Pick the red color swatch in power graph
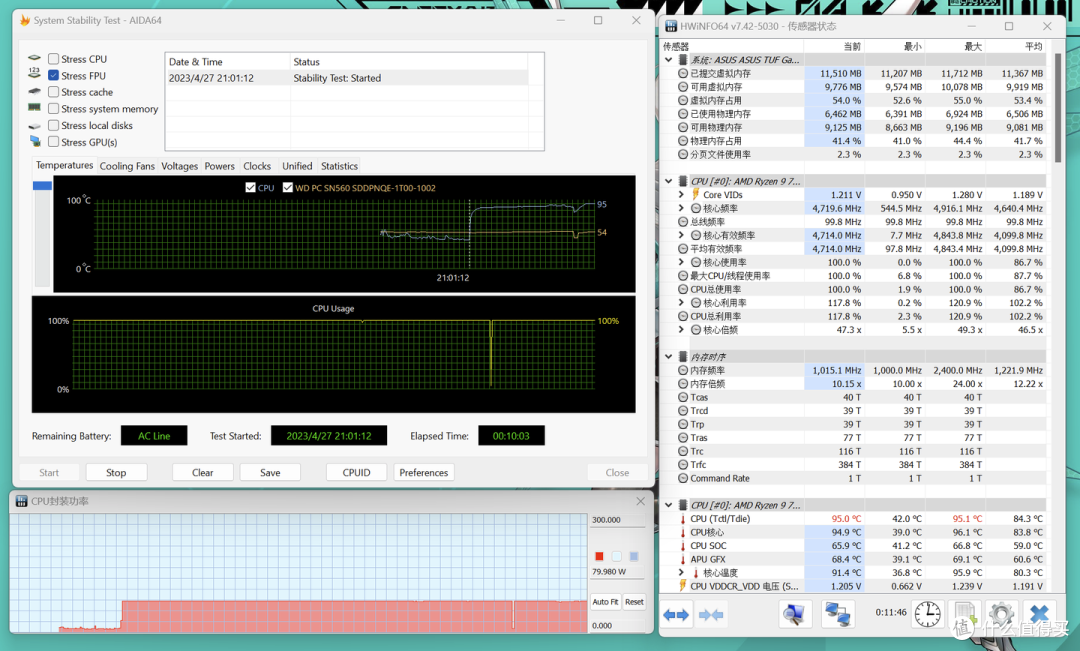The width and height of the screenshot is (1080, 651). (599, 556)
